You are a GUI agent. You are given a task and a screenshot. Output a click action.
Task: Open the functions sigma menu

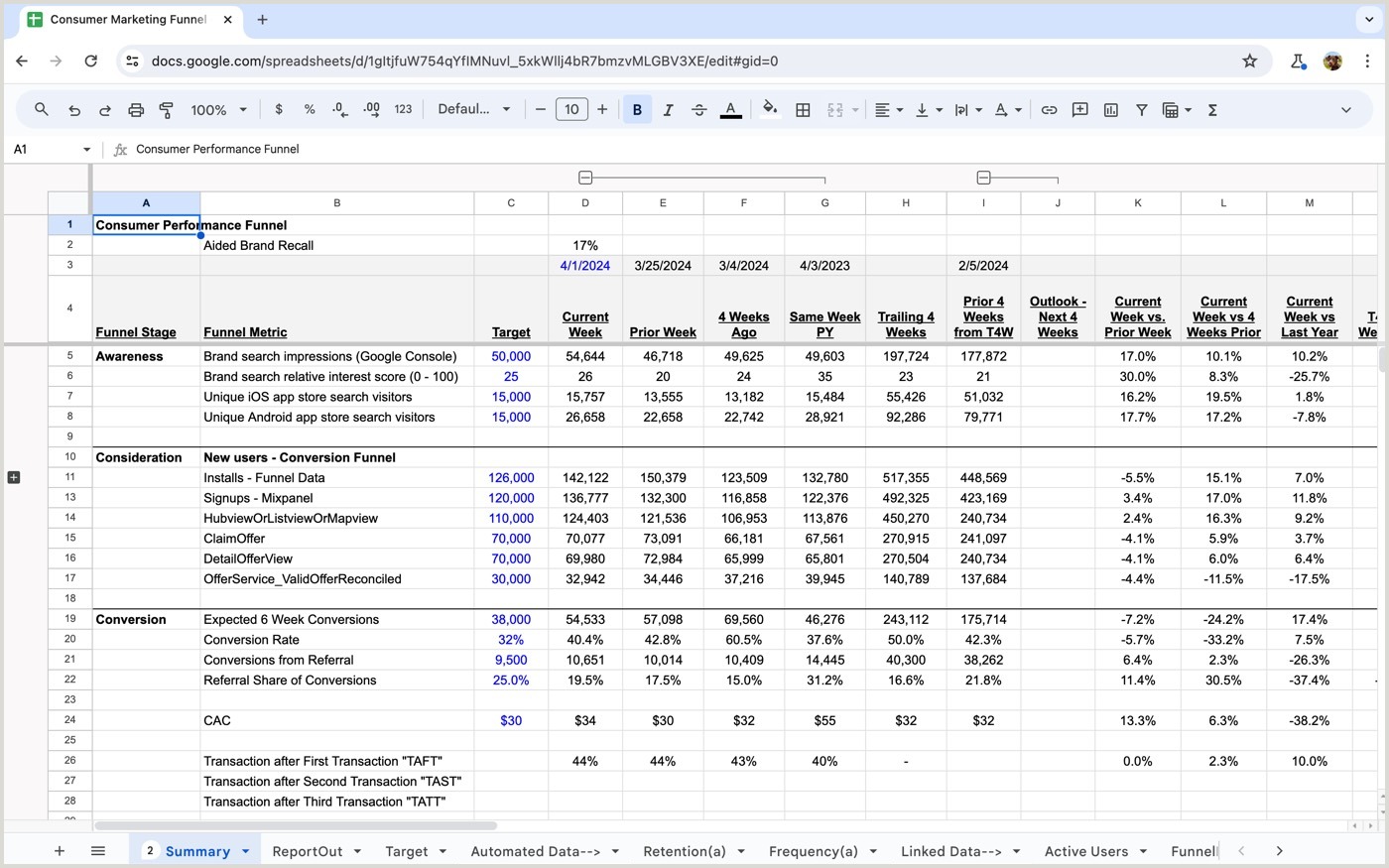[x=1212, y=110]
